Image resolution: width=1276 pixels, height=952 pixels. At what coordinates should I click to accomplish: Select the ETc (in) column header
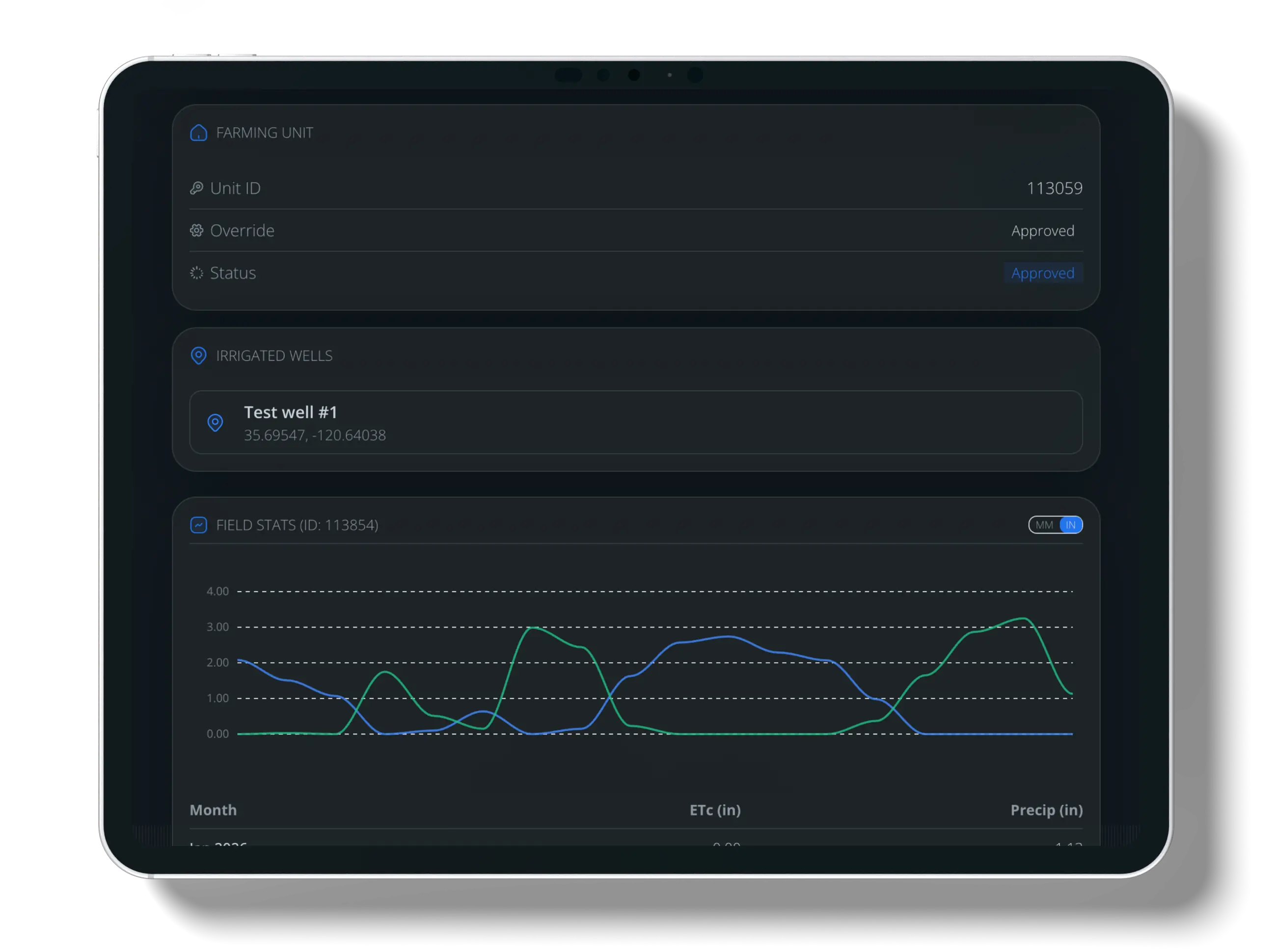[x=715, y=810]
